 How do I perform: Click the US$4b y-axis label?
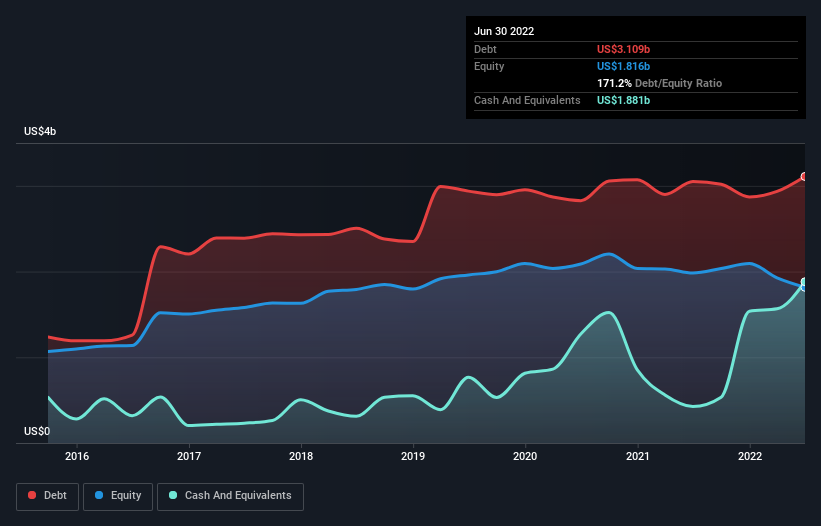tap(40, 131)
